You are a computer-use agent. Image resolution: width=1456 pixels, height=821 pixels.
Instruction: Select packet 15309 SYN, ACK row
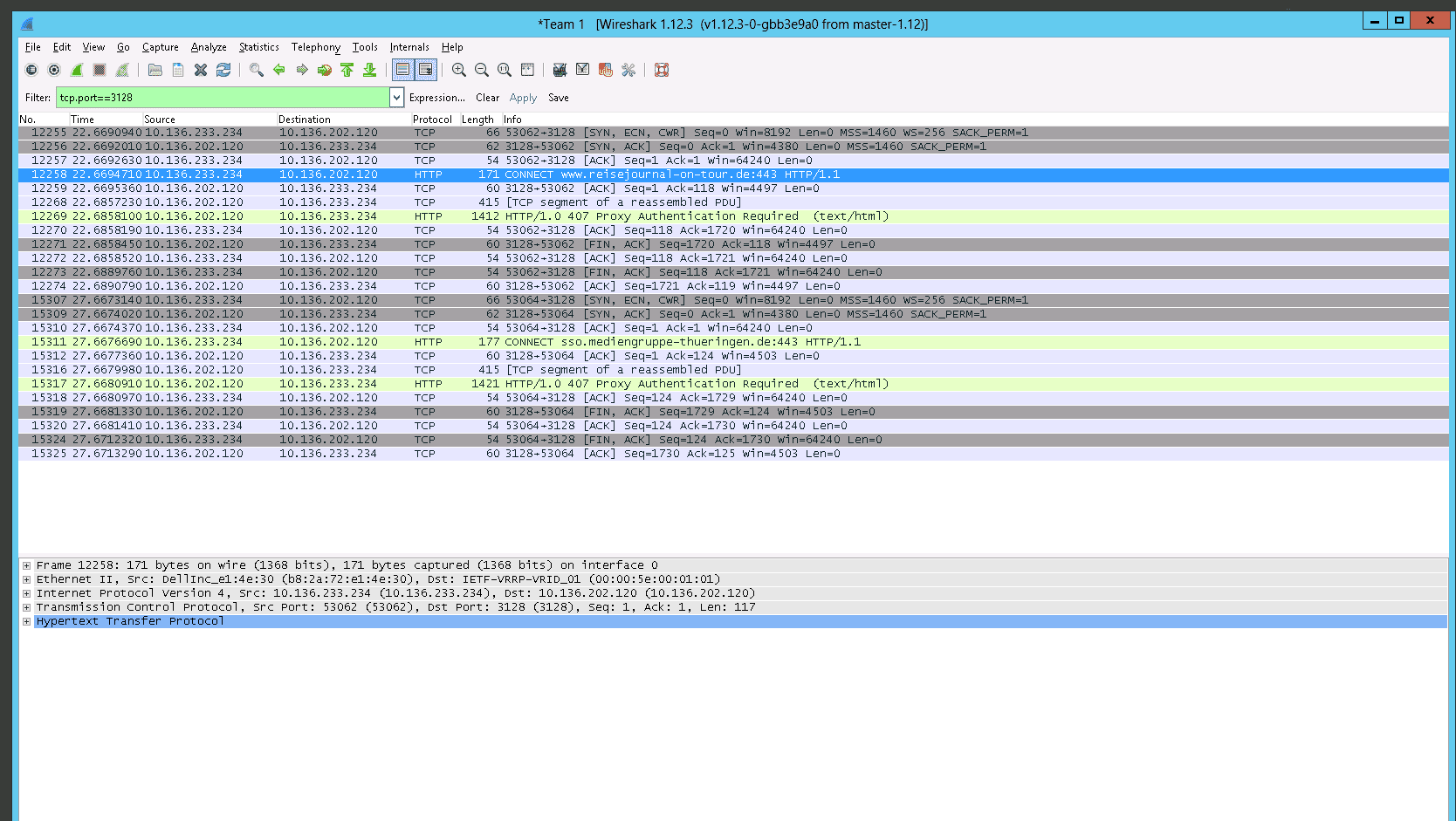coord(733,314)
